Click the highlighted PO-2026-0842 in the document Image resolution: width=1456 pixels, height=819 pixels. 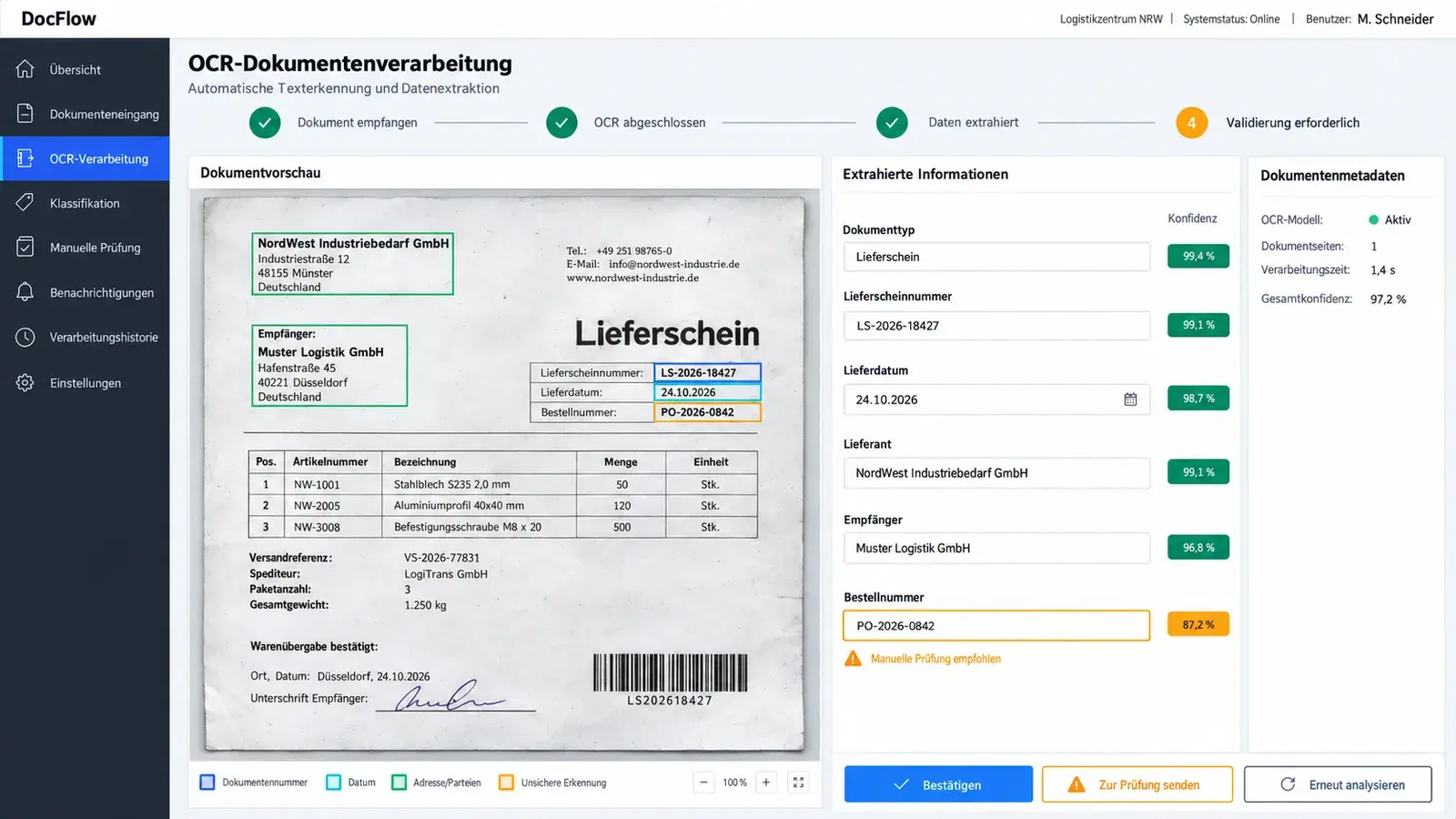[707, 412]
